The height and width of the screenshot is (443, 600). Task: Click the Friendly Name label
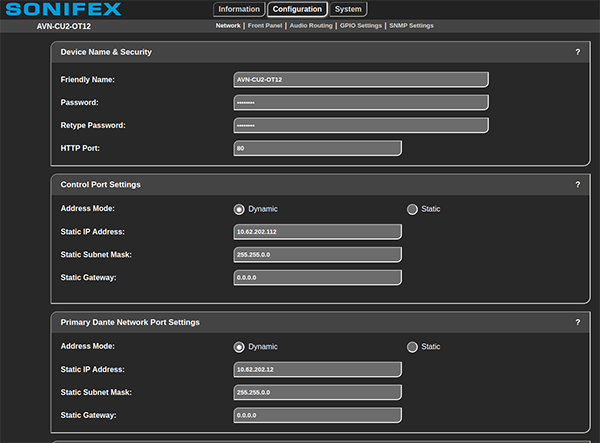(88, 80)
